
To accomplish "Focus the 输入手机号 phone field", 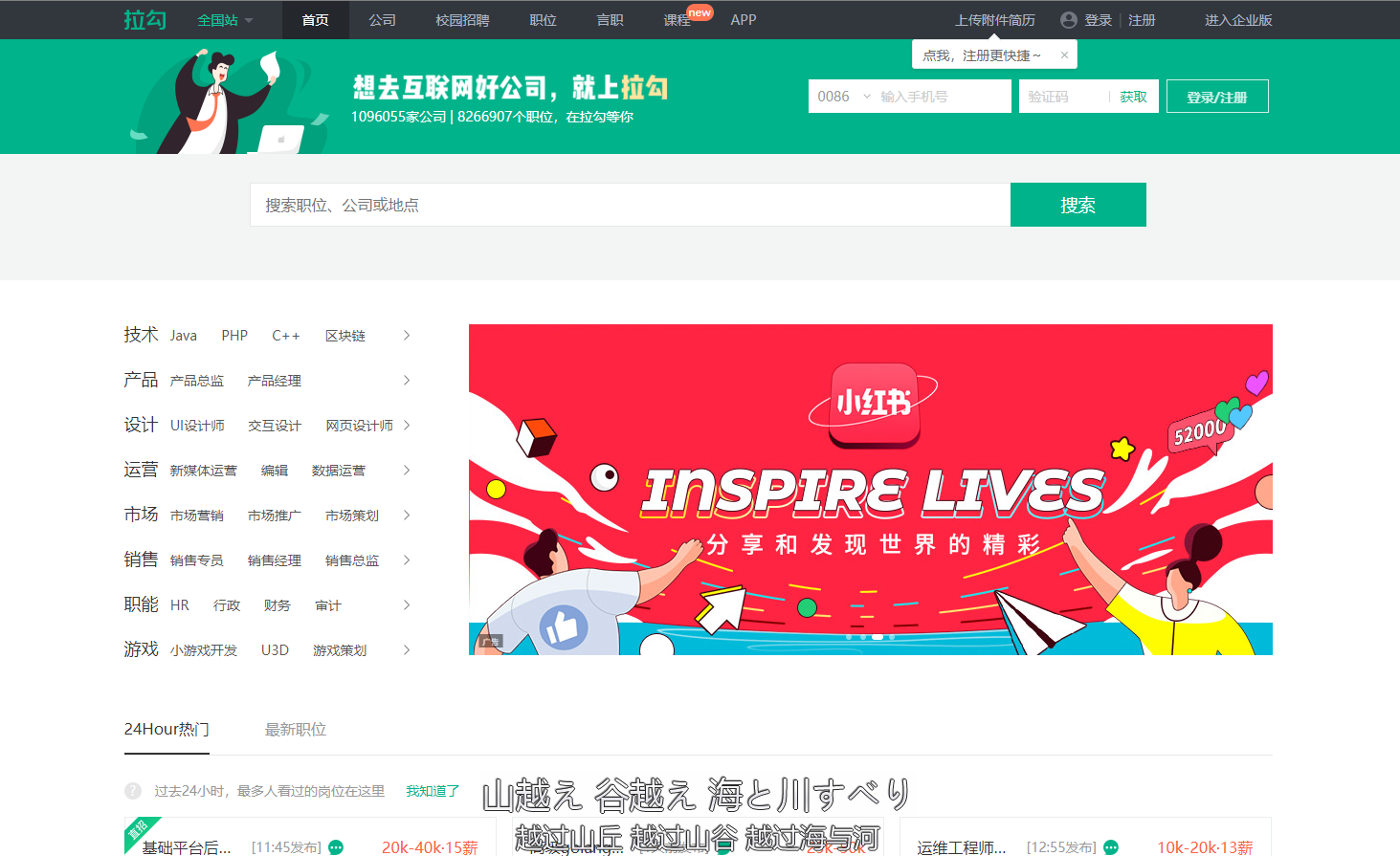I will point(942,97).
